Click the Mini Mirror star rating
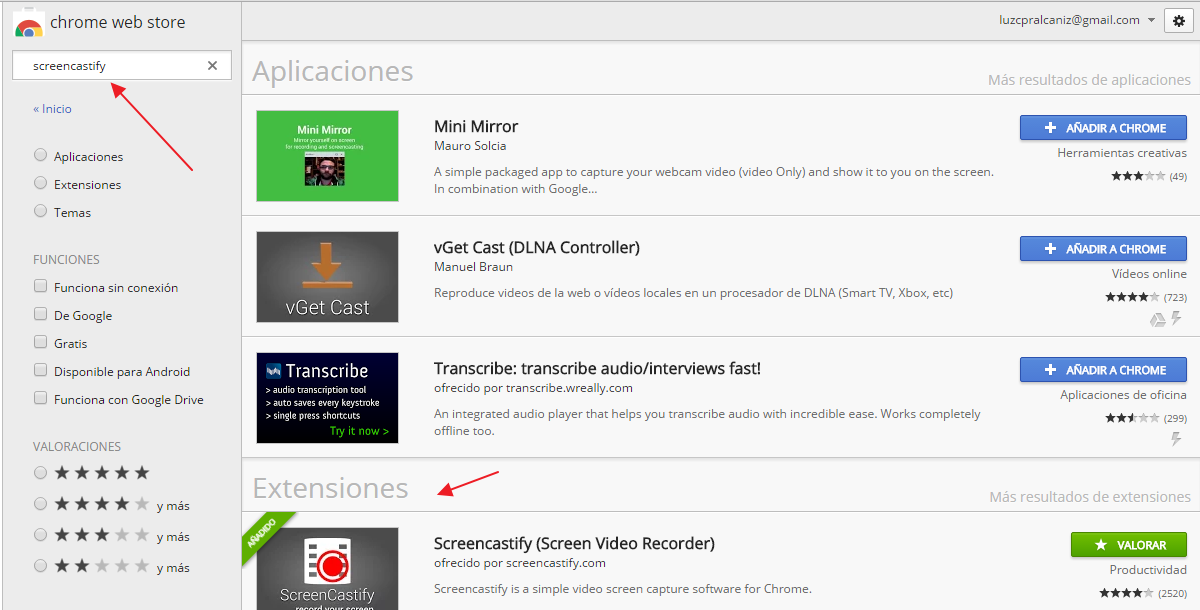1200x610 pixels. pyautogui.click(x=1138, y=176)
